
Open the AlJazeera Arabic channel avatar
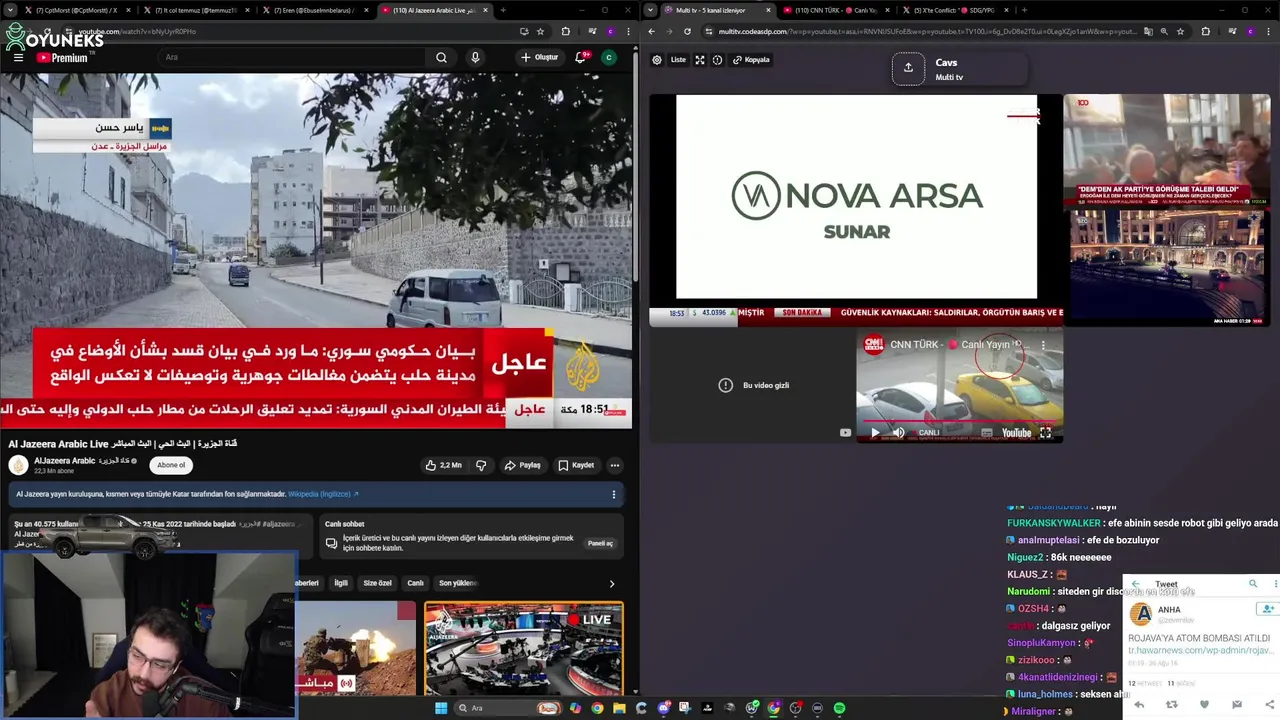coord(18,465)
